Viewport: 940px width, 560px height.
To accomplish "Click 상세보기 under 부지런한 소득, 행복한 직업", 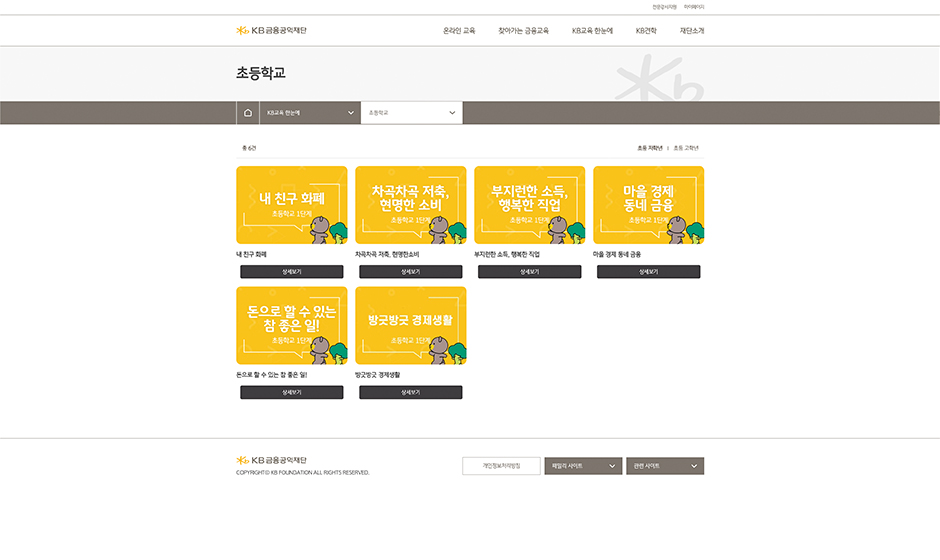I will [530, 272].
